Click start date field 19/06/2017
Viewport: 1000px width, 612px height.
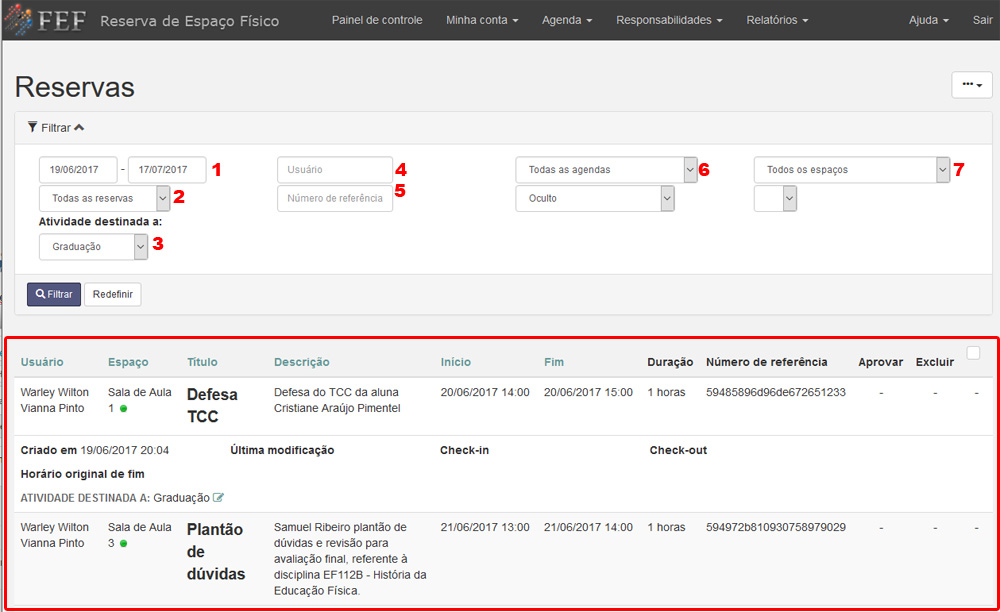[x=78, y=170]
